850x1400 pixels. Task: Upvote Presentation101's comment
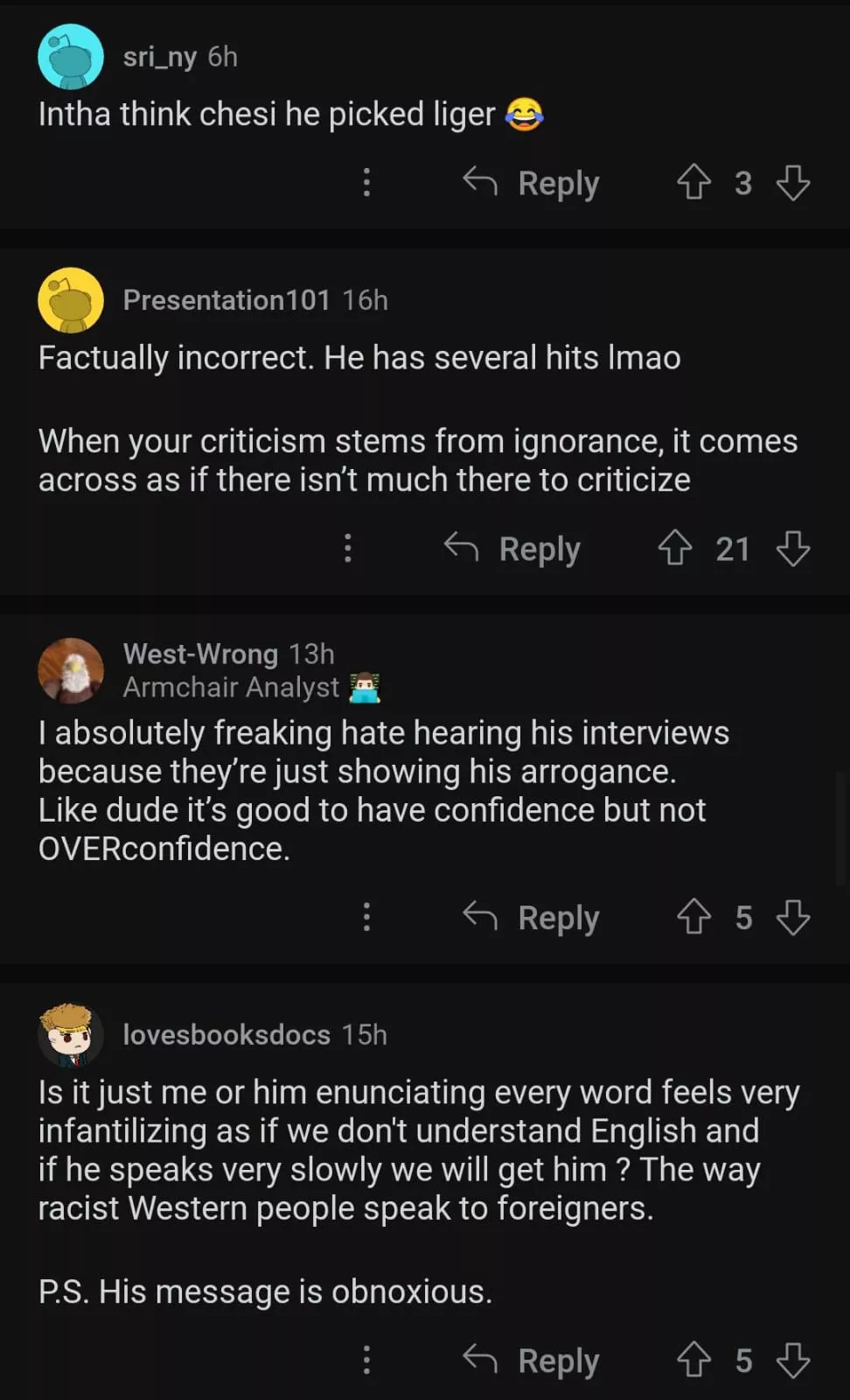(675, 549)
